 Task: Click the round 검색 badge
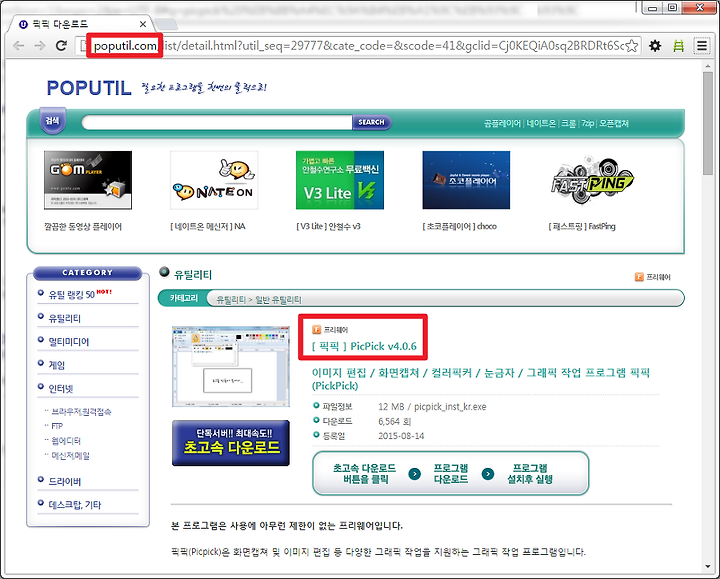[x=52, y=121]
